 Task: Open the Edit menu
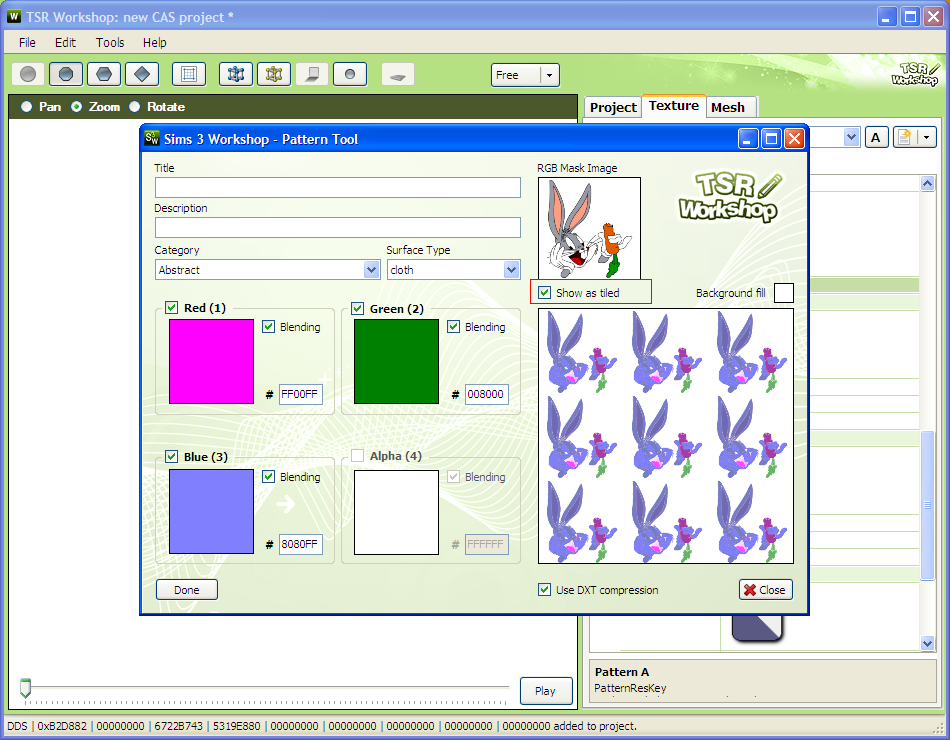click(65, 42)
